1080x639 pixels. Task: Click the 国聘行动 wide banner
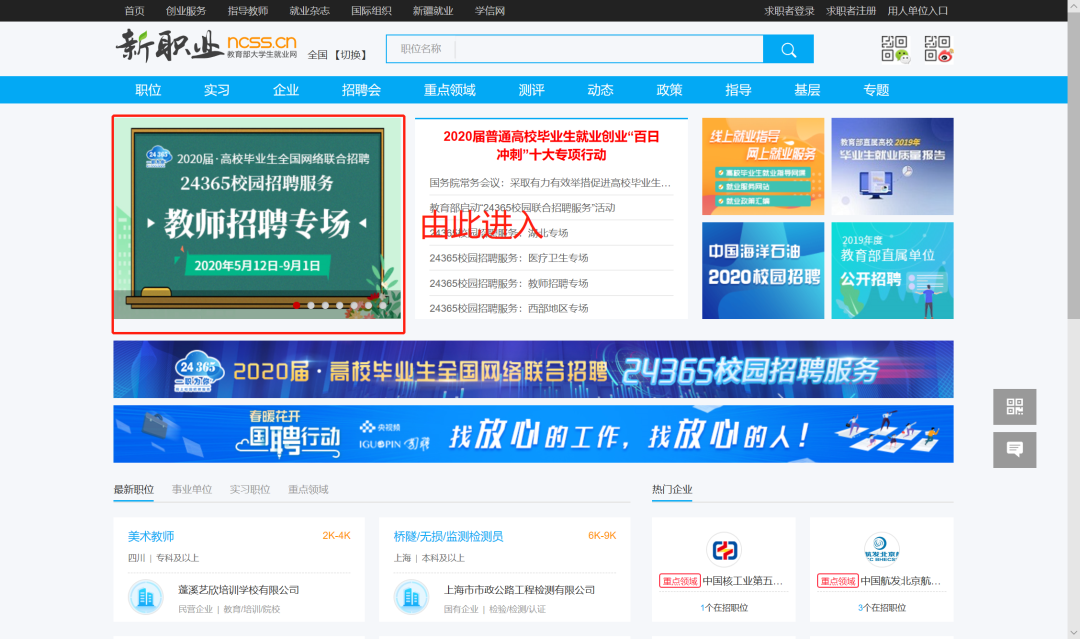533,434
